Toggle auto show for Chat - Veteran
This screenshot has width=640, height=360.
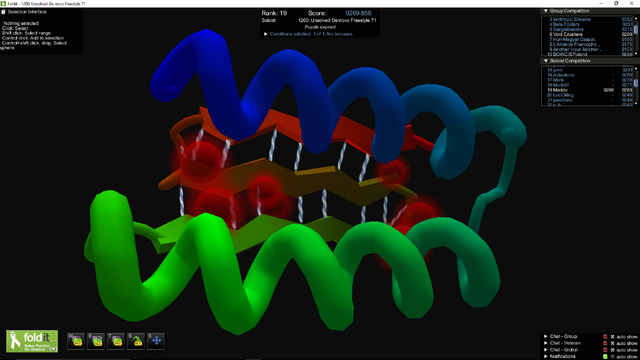[612, 343]
